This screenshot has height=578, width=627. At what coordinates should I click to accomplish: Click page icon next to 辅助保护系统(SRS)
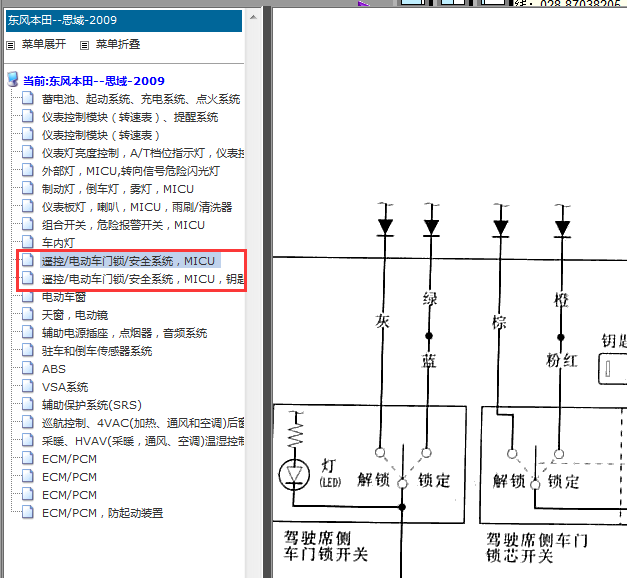click(28, 404)
